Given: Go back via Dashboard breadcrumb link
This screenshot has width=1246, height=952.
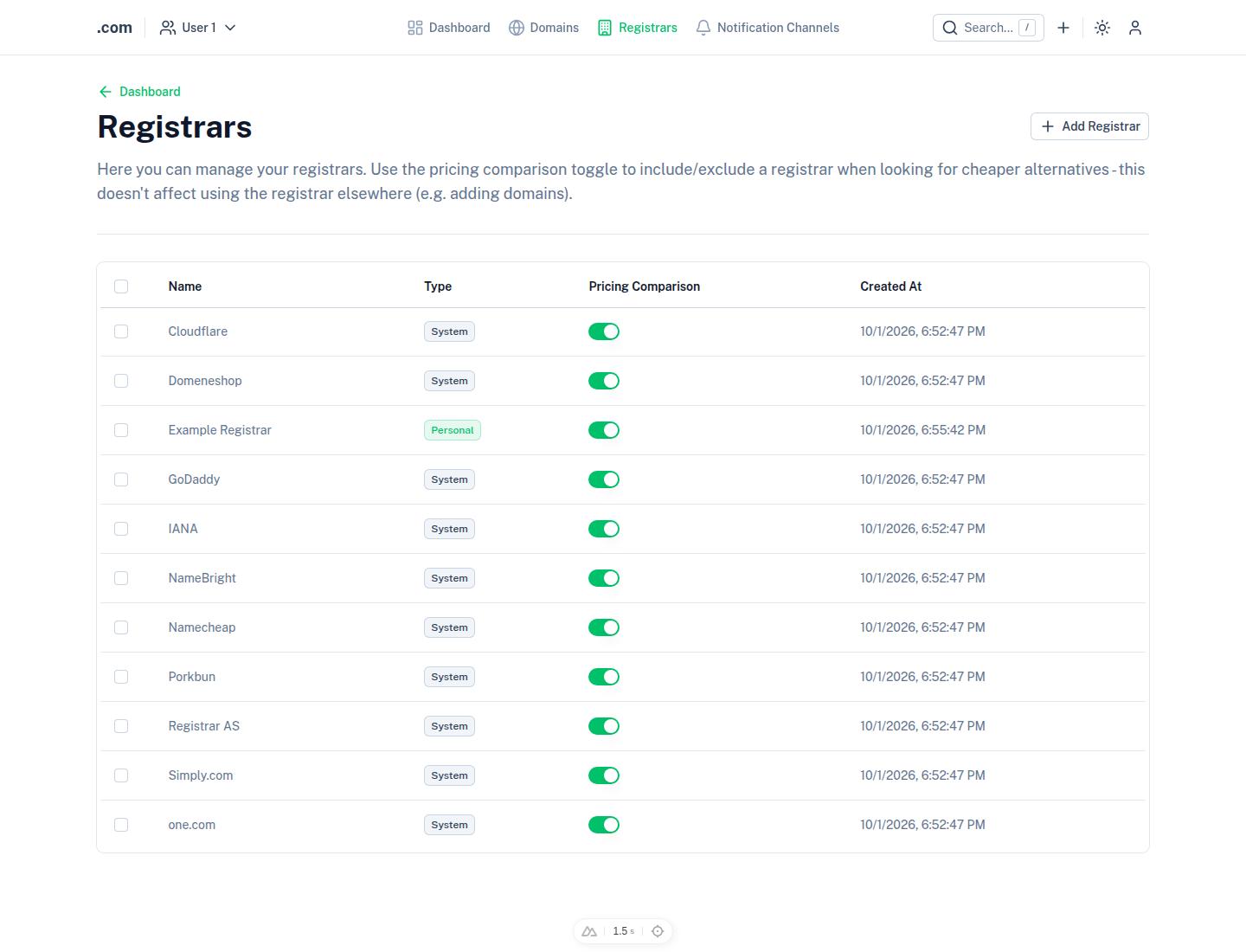Looking at the screenshot, I should [139, 92].
